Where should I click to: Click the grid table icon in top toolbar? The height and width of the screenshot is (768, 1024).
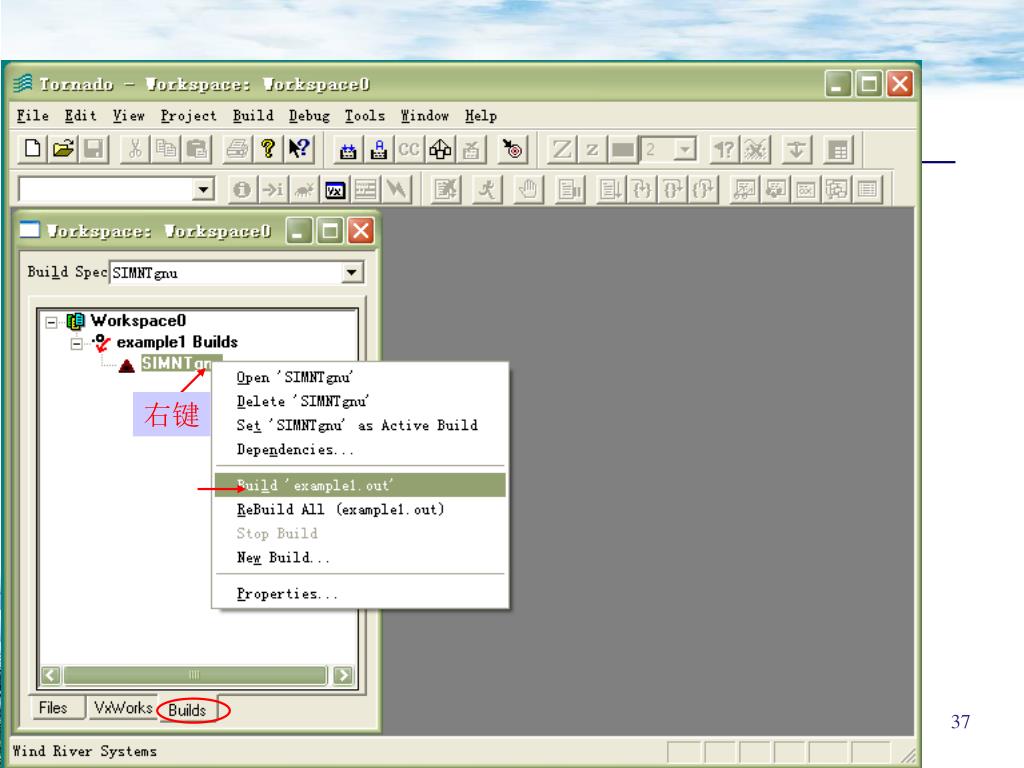(x=838, y=150)
